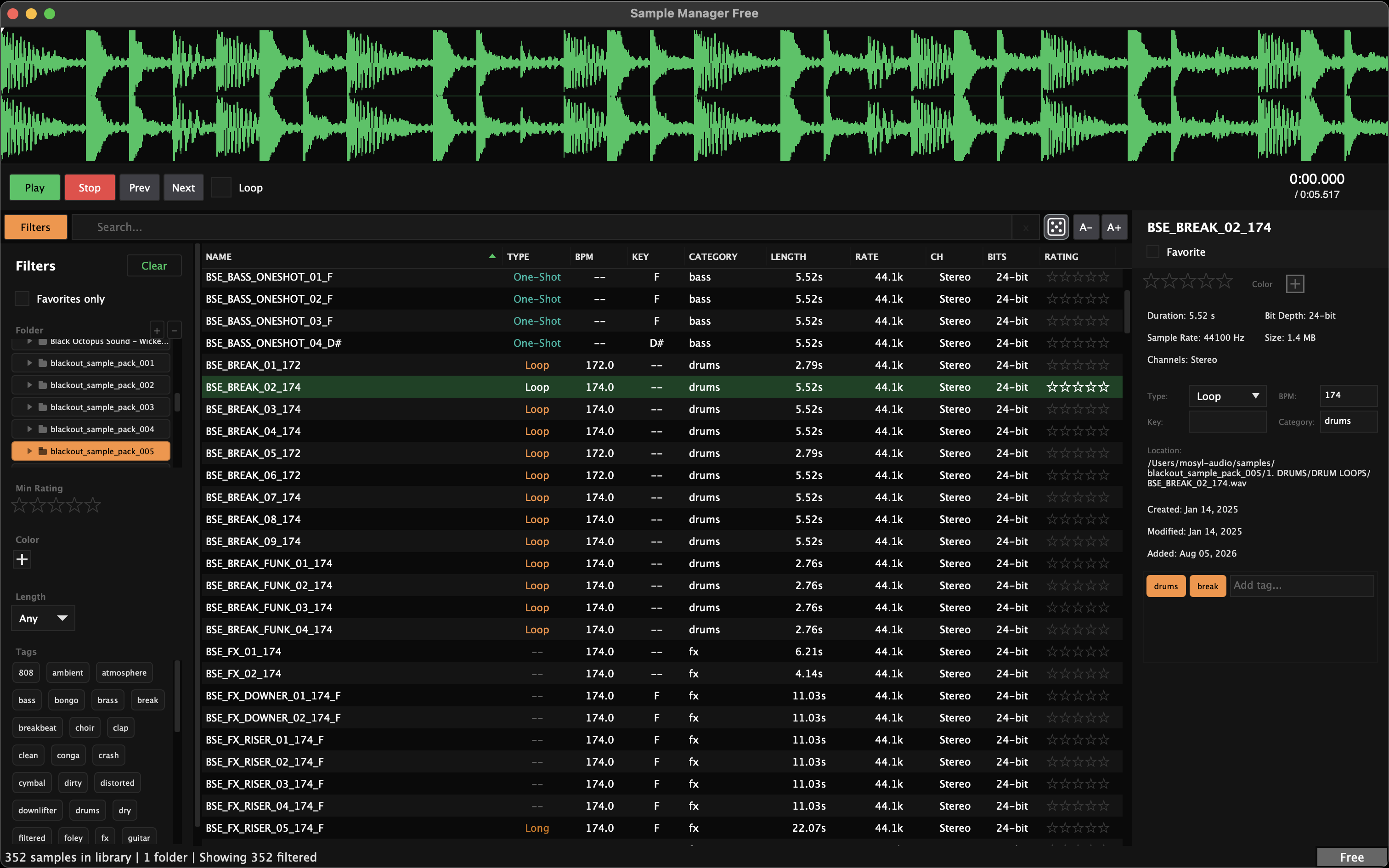Expand blackout_sample_pack_004 folder arrow
This screenshot has height=868, width=1389.
[29, 429]
